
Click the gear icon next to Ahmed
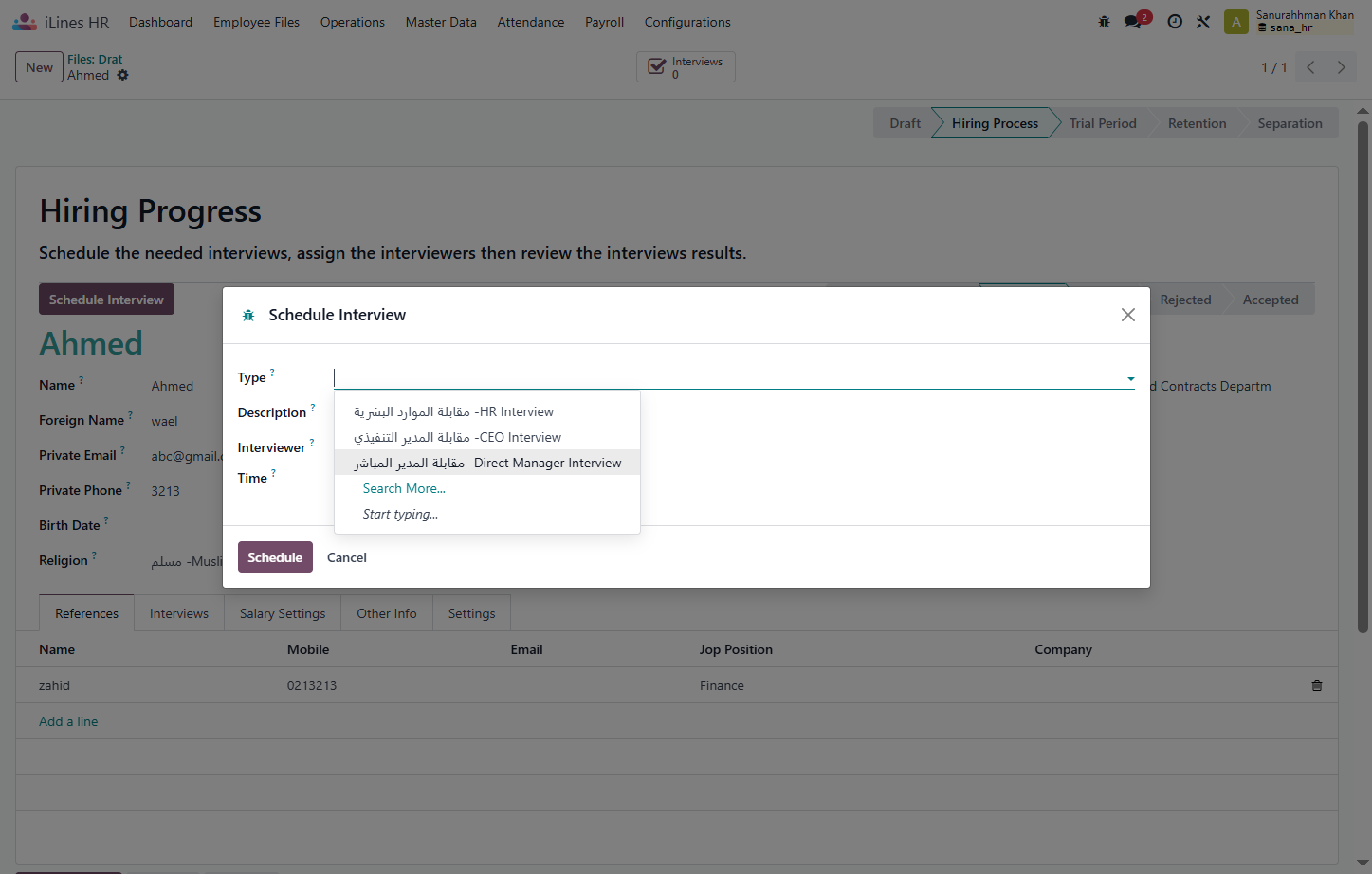click(x=122, y=75)
